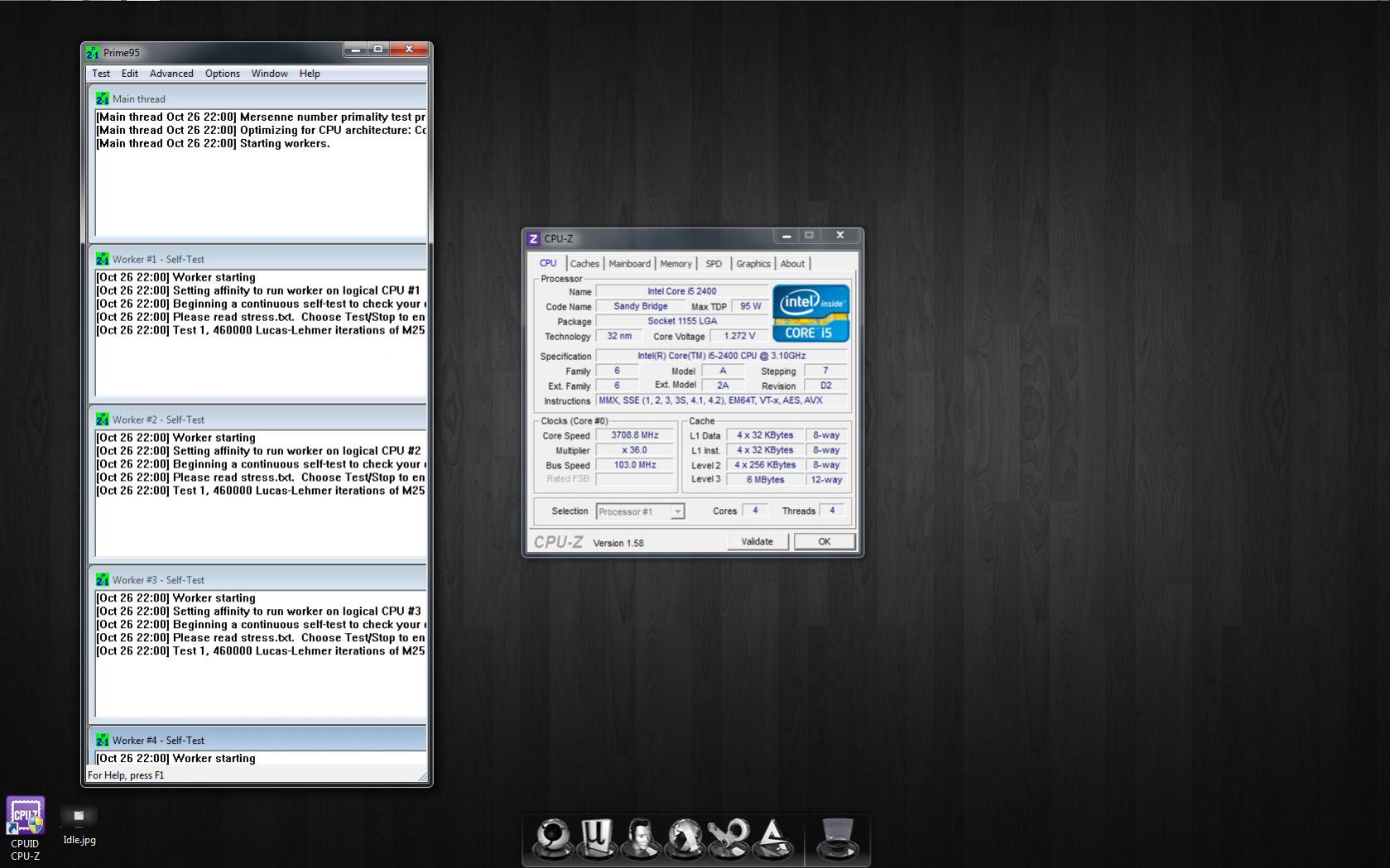Click the '4 x 256 KBytes' Level 2 value
The width and height of the screenshot is (1390, 868).
(x=766, y=465)
